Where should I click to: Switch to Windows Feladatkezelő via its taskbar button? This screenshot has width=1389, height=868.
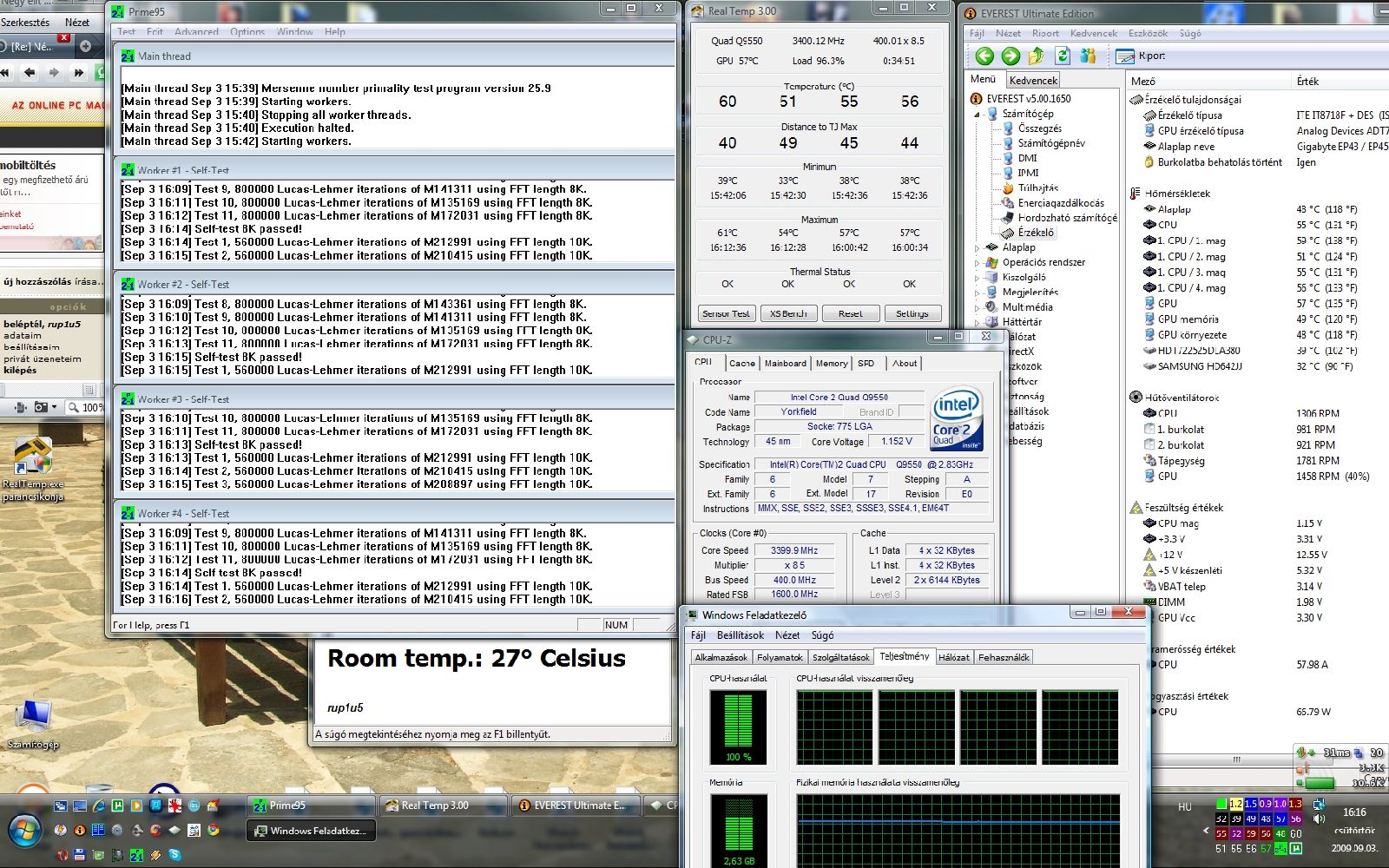coord(310,831)
